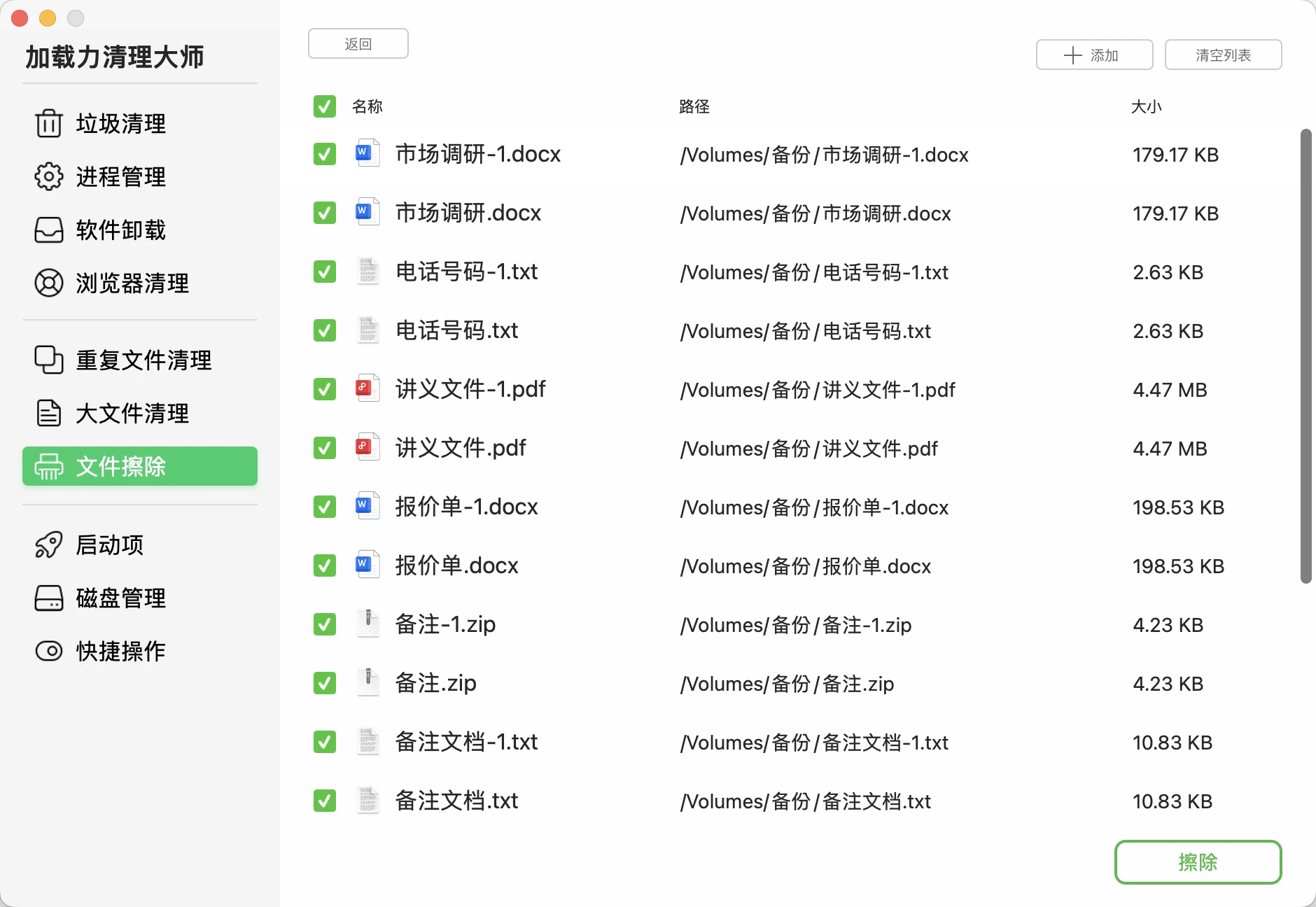Uncheck the 备注-1.zip checkbox
The height and width of the screenshot is (907, 1316).
click(324, 624)
